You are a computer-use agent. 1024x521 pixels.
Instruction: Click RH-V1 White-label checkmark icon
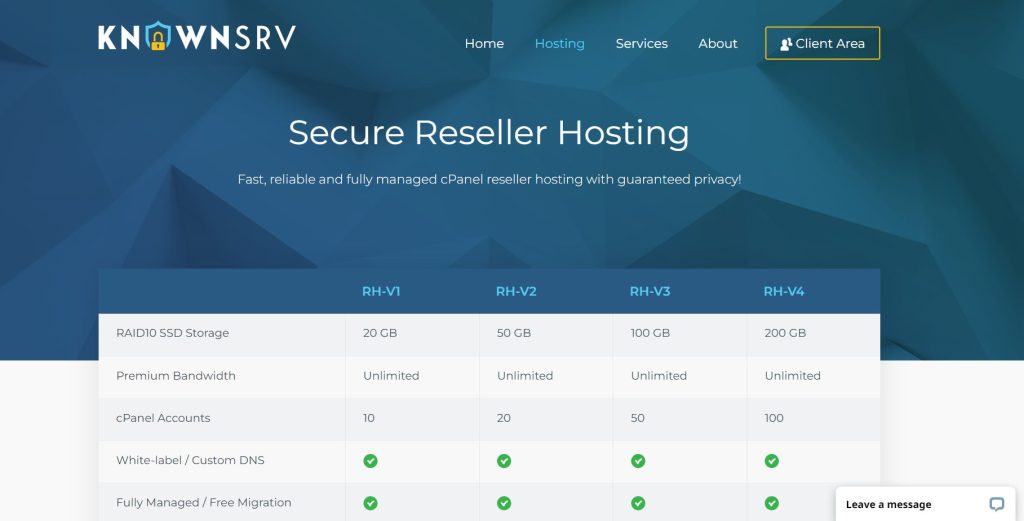(x=370, y=461)
